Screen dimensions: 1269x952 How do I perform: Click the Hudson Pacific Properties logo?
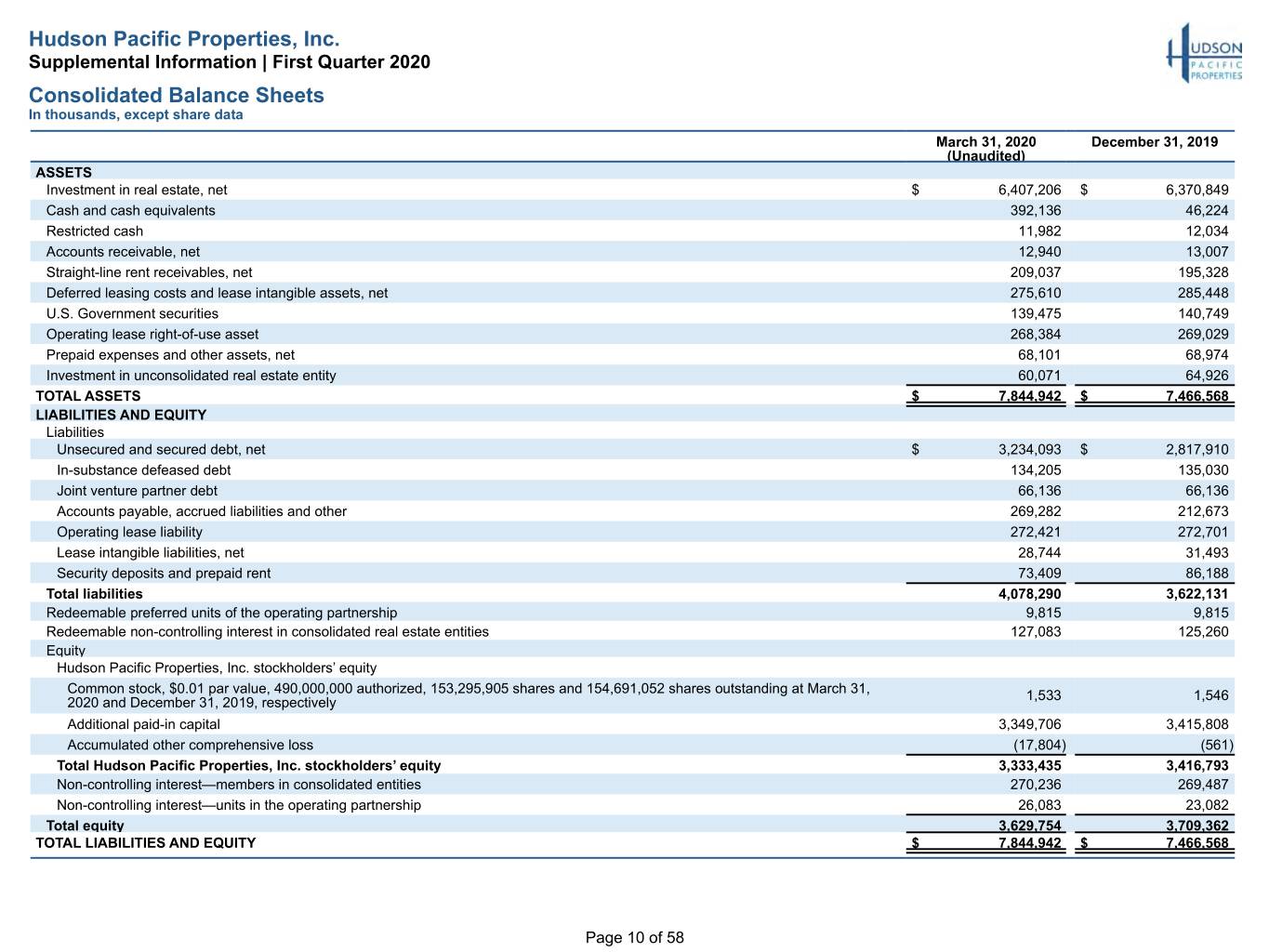click(x=1205, y=55)
